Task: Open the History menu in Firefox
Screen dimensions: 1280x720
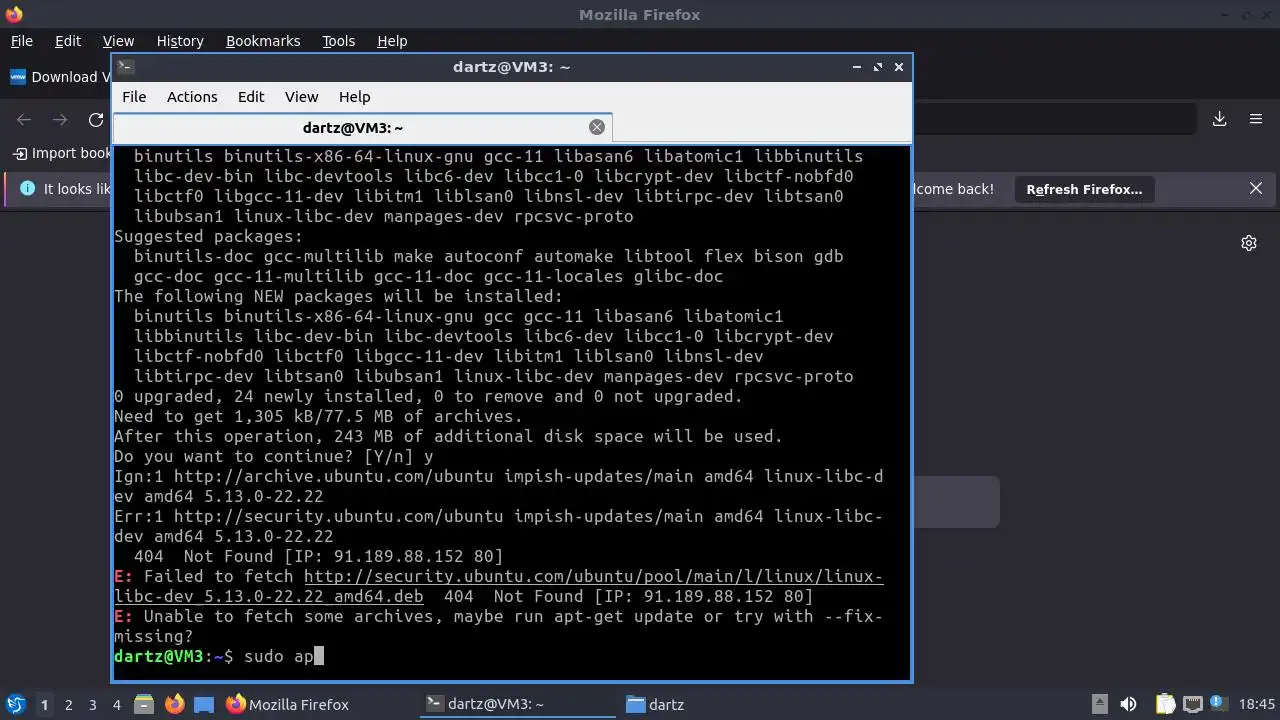Action: pos(180,41)
